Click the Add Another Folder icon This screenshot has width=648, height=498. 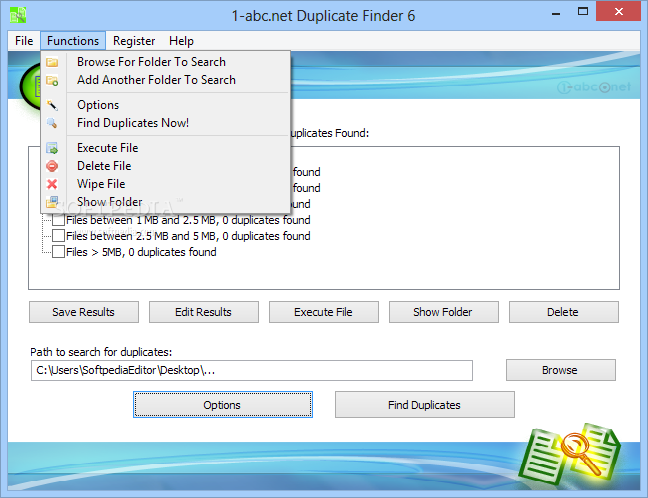[x=52, y=80]
